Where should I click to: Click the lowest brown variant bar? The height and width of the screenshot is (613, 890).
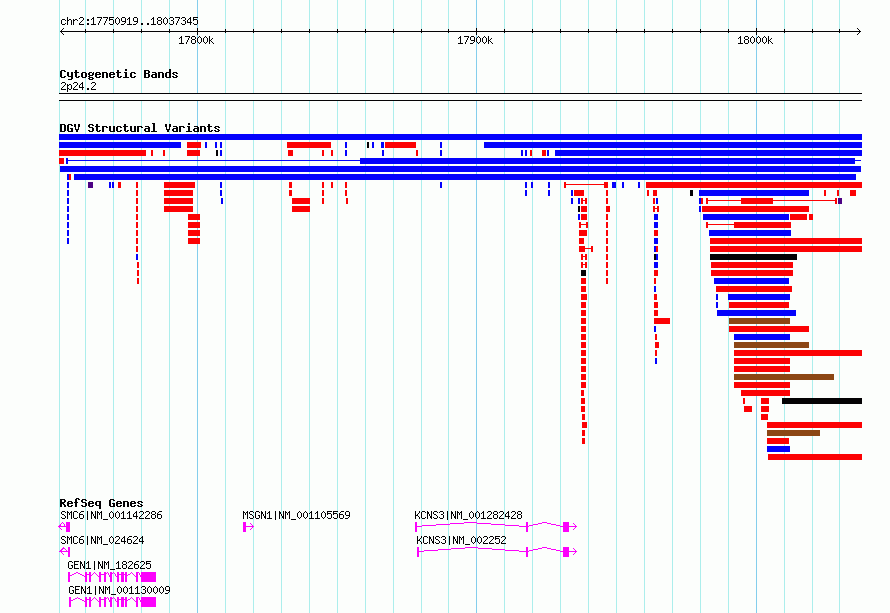tap(793, 433)
